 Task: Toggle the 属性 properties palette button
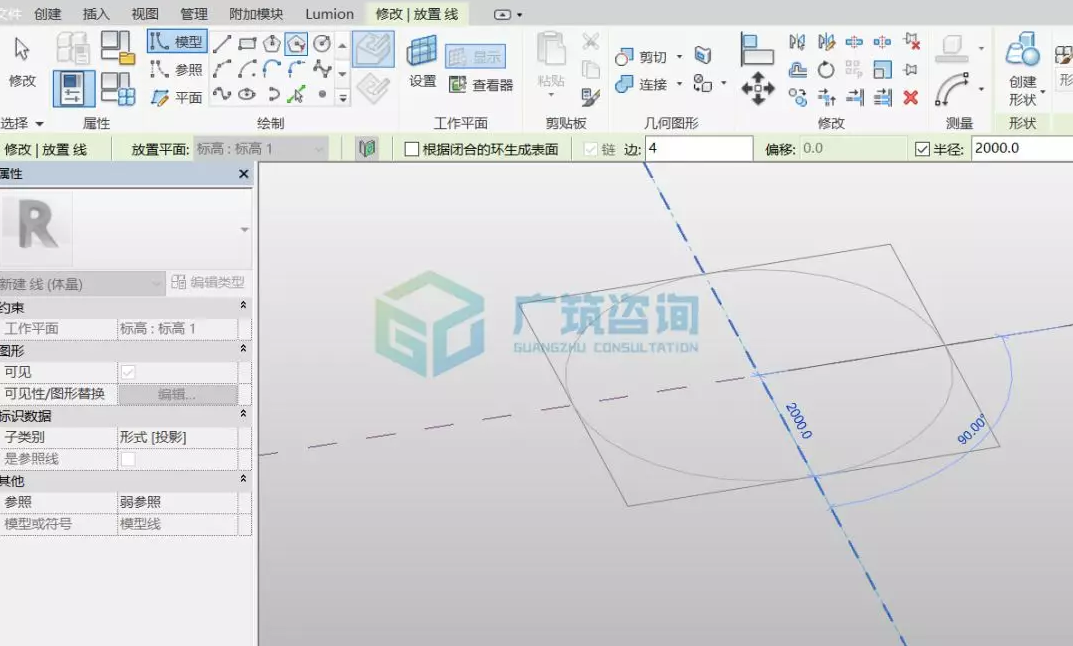(x=74, y=89)
